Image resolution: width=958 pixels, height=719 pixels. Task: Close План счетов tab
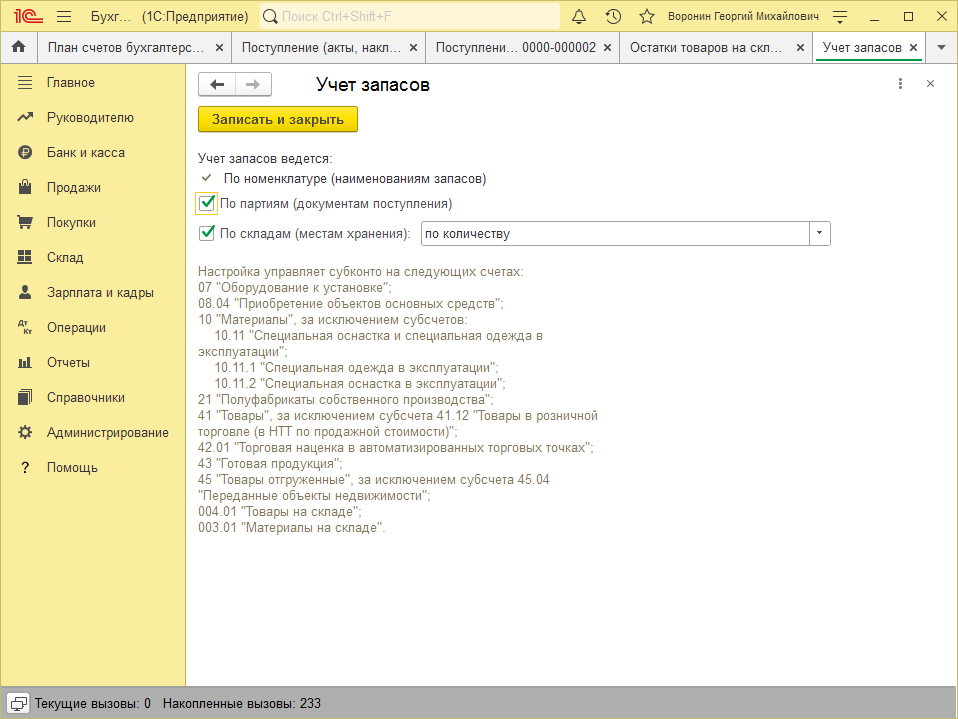tap(219, 48)
